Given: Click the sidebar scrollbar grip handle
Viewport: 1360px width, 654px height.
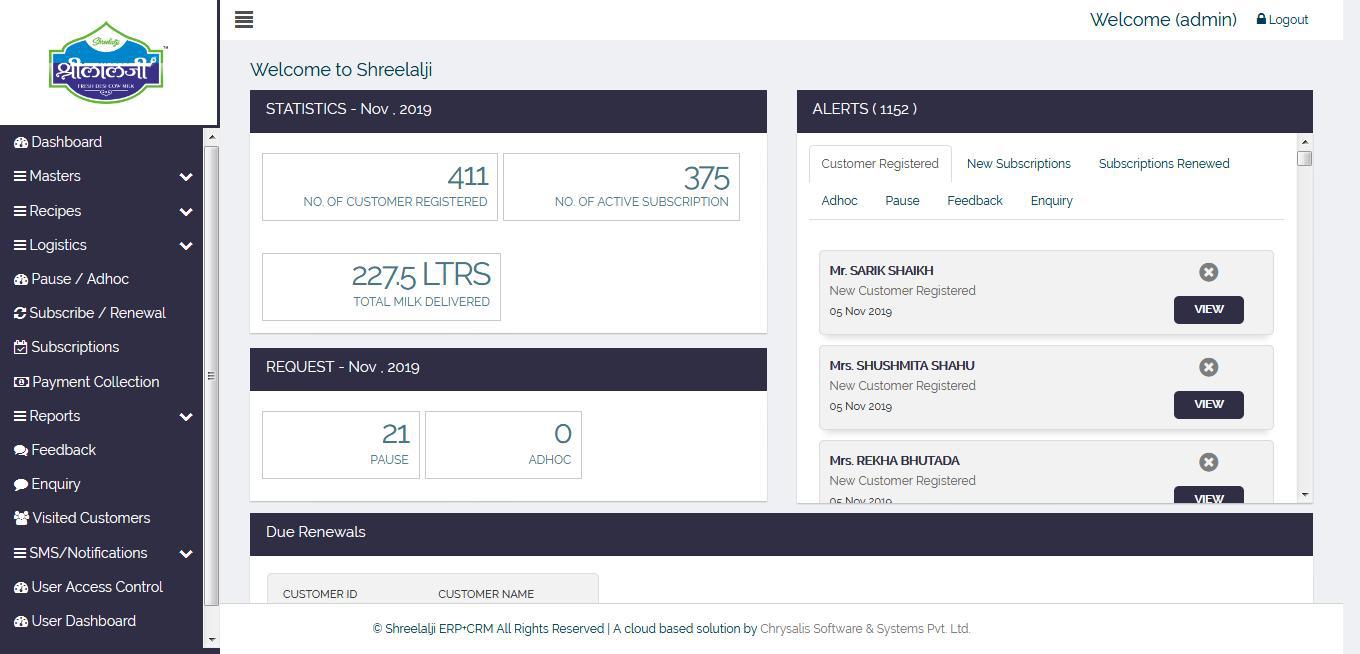Looking at the screenshot, I should [211, 376].
